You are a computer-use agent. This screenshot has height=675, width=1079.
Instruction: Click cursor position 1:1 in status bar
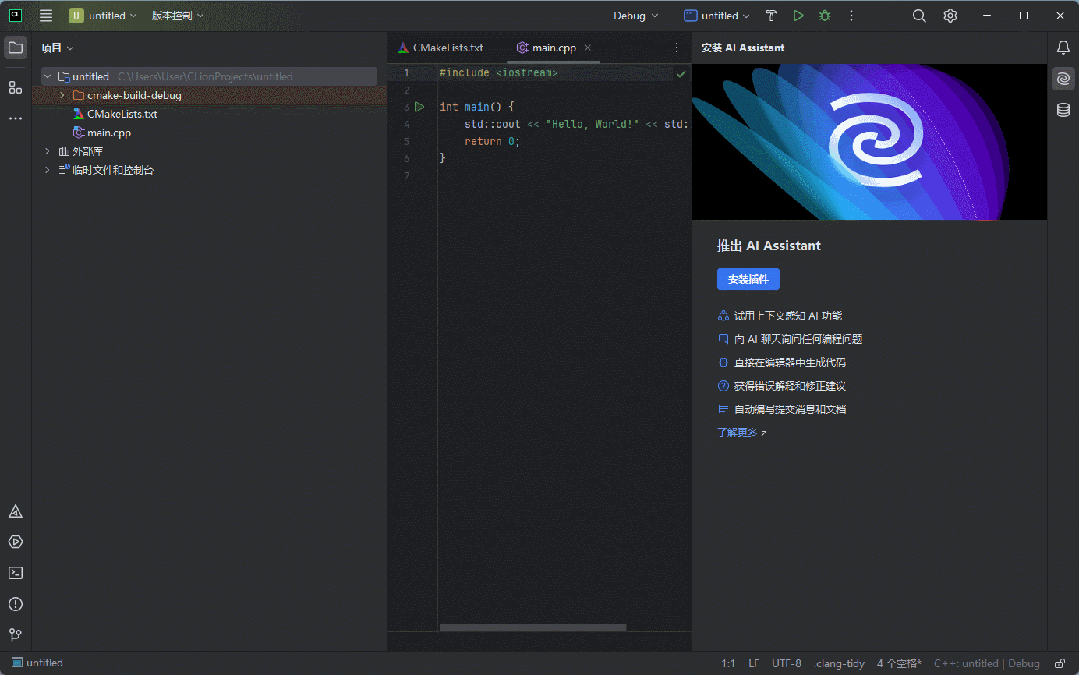click(728, 663)
